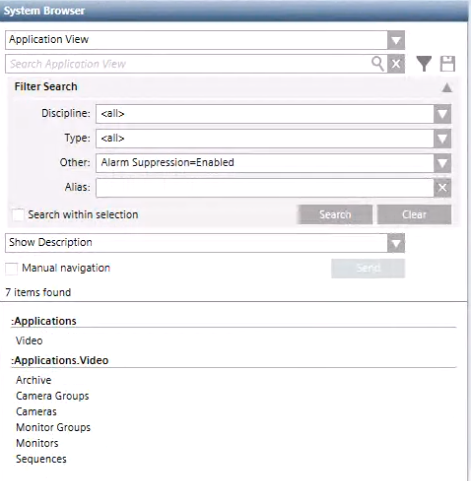
Task: Click inside the Alias input field
Action: tap(265, 188)
